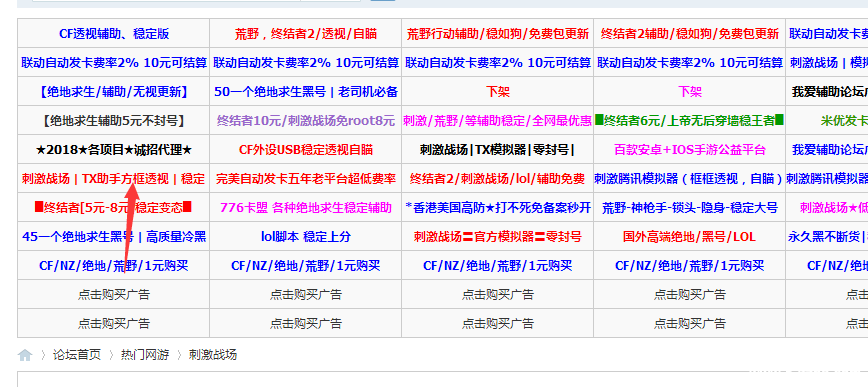Go to 热门网游 breadcrumb link
Image resolution: width=868 pixels, height=387 pixels.
coord(145,355)
